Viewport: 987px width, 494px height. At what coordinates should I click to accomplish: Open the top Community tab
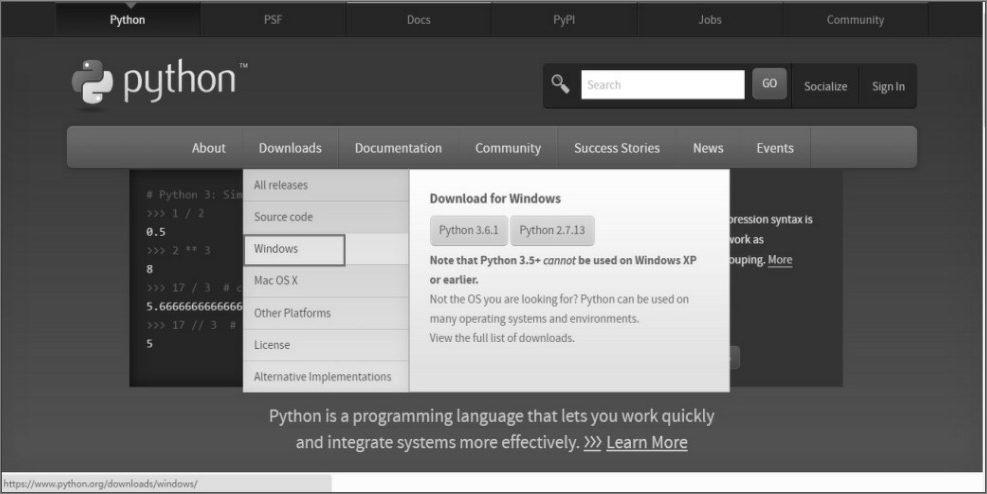click(x=855, y=20)
